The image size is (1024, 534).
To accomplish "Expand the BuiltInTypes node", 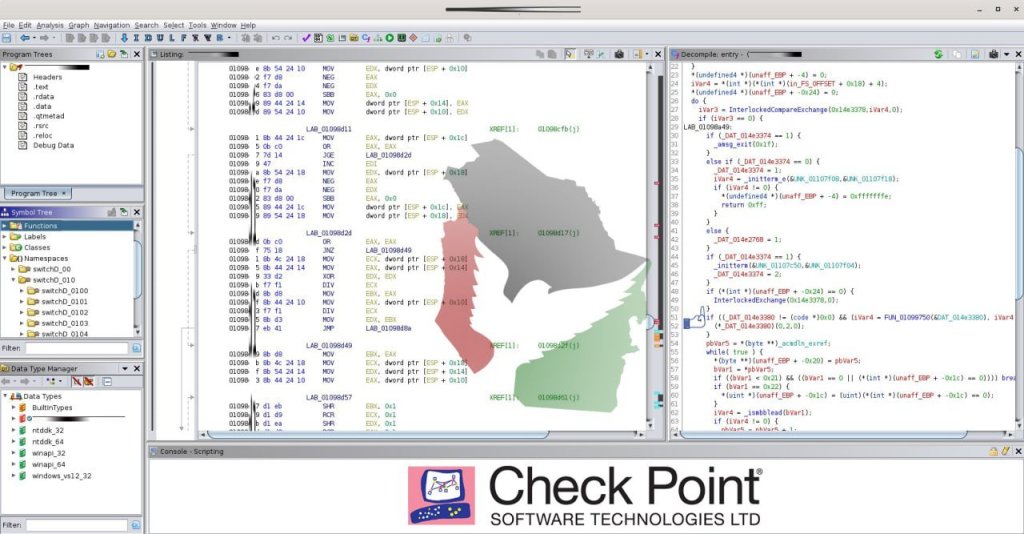I will [x=14, y=407].
